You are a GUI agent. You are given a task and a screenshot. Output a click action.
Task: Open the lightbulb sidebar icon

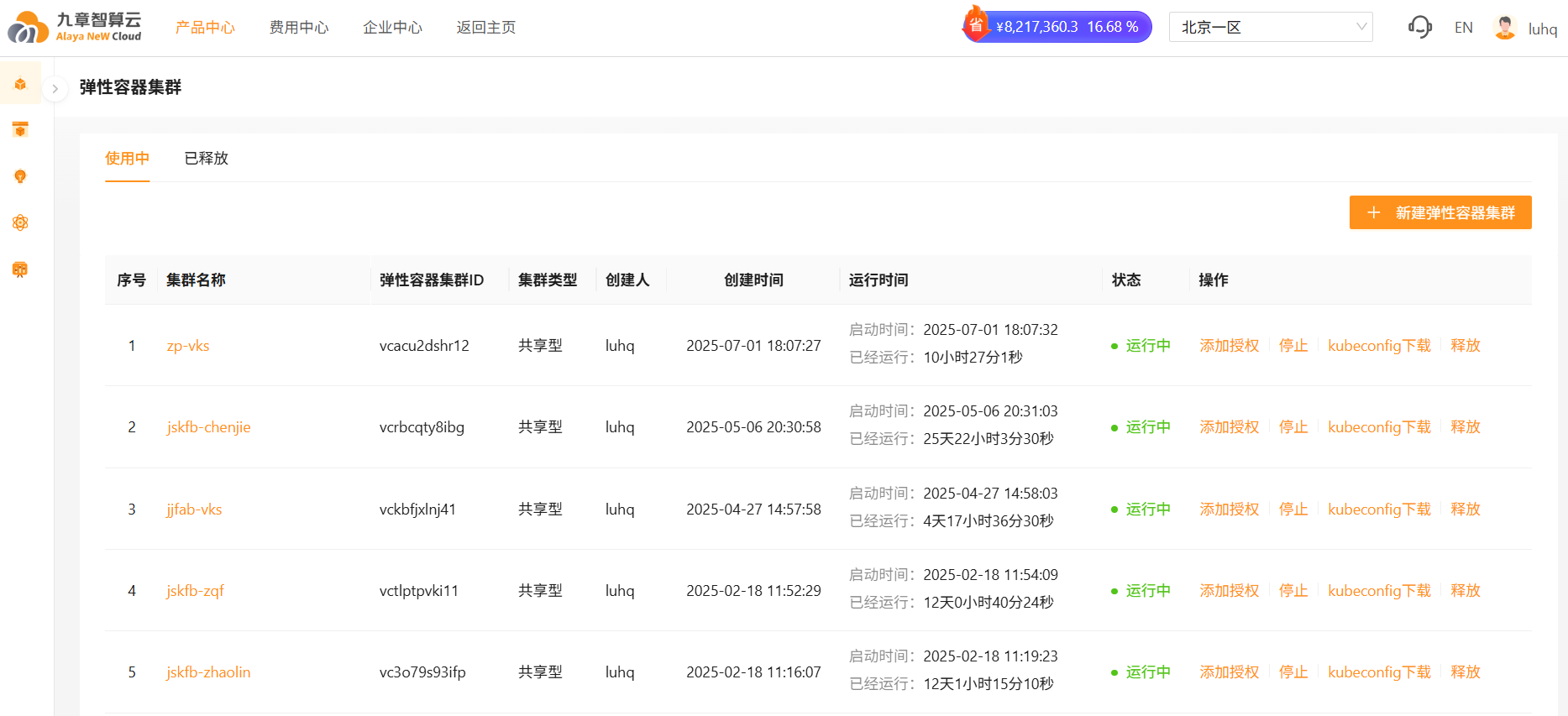[20, 176]
